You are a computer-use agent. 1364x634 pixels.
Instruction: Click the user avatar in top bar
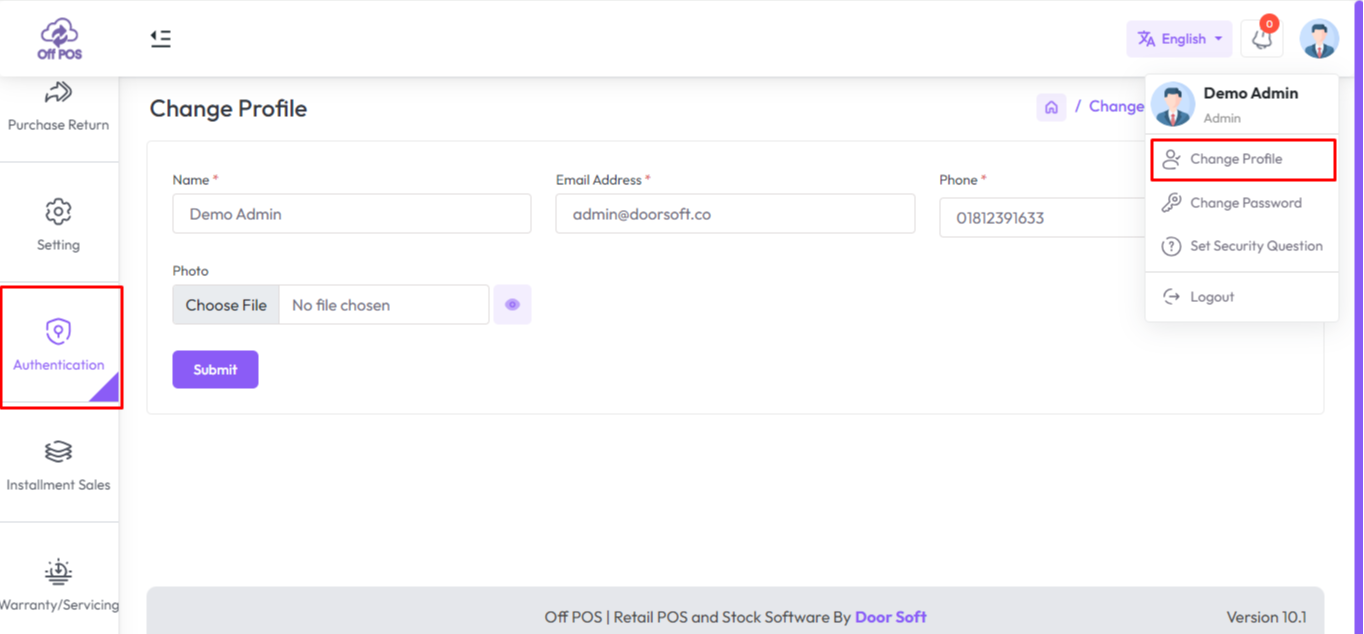click(x=1318, y=39)
